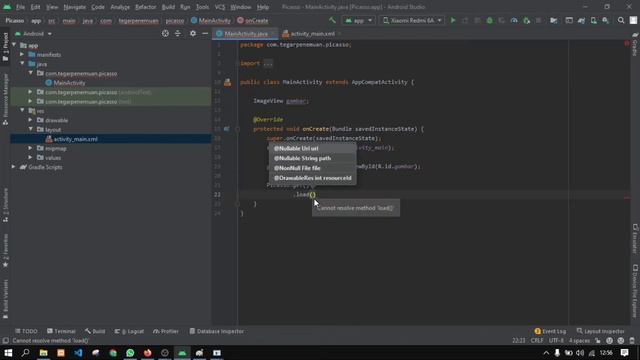The height and width of the screenshot is (360, 640).
Task: Open the VCS menu
Action: (x=220, y=7)
